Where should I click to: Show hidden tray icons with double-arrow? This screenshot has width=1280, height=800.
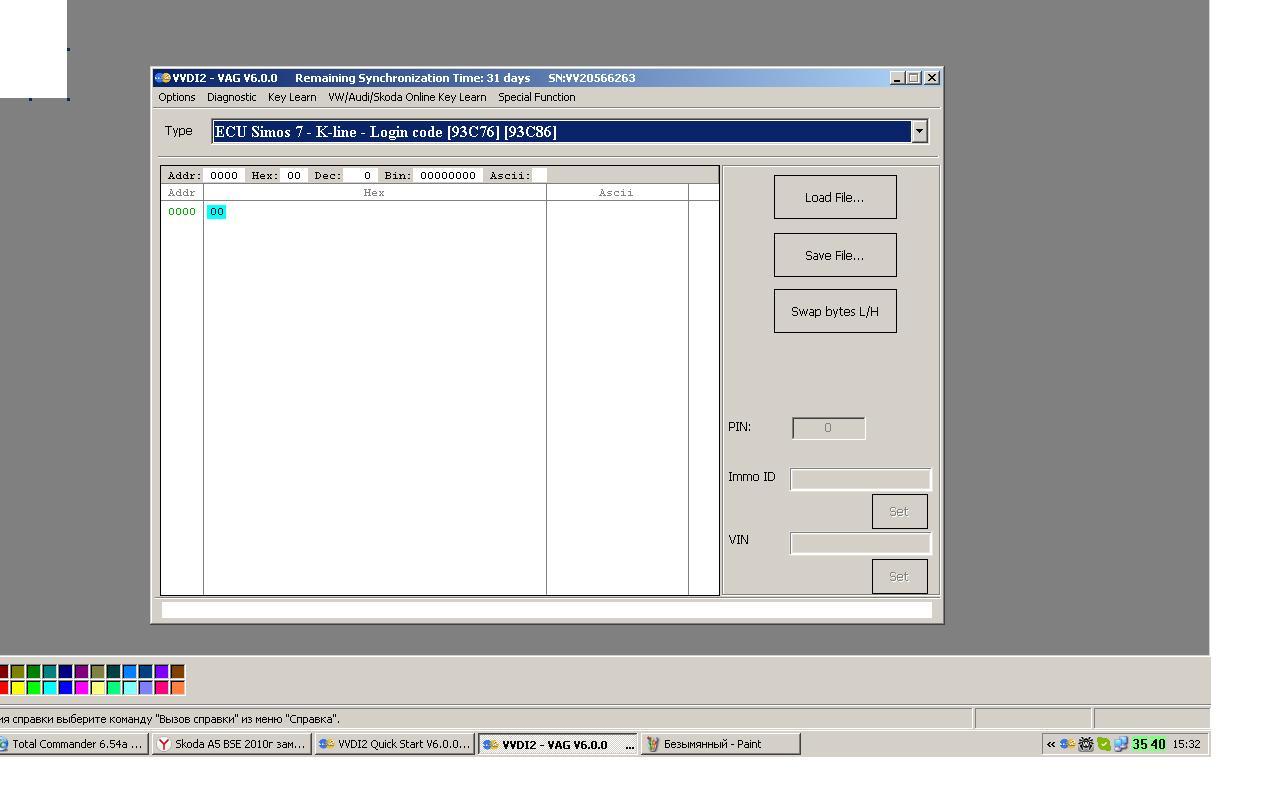[x=1051, y=744]
